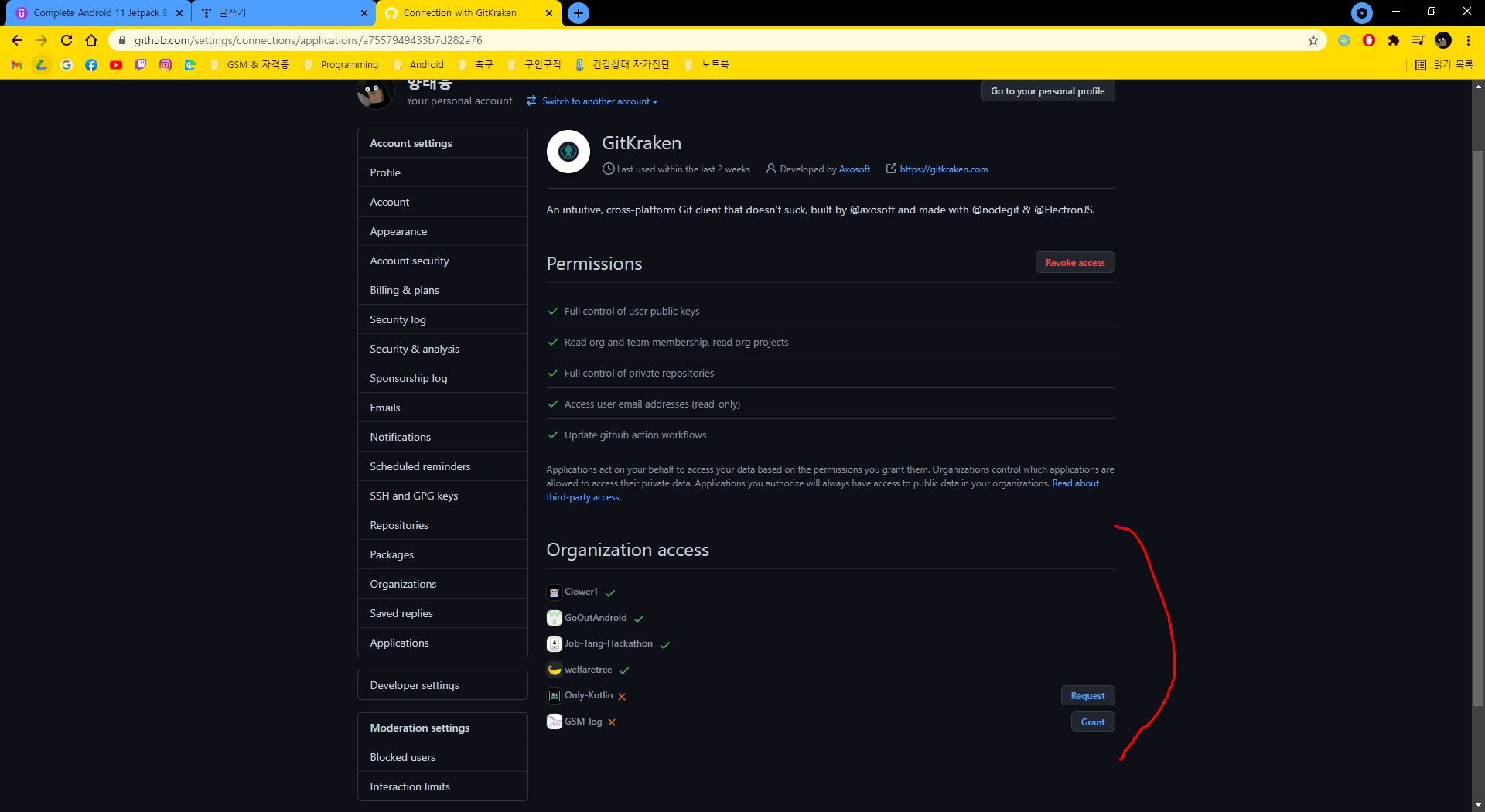The height and width of the screenshot is (812, 1485).
Task: Click the user avatar next to personal account
Action: 375,93
